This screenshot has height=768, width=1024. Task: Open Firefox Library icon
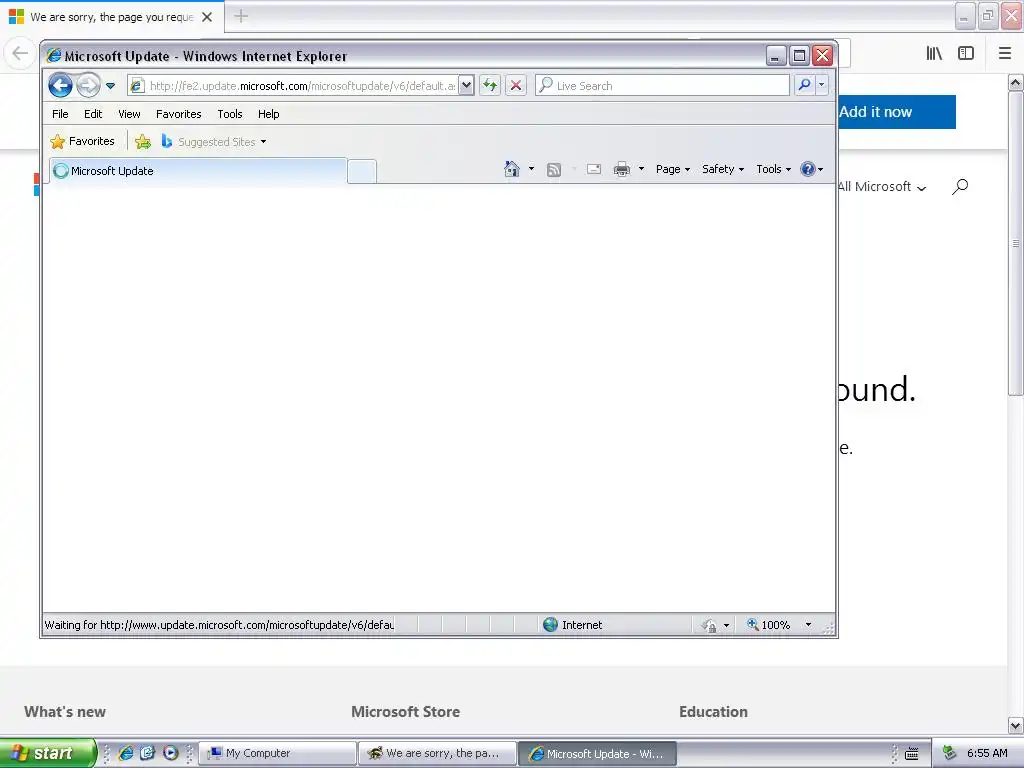click(934, 53)
